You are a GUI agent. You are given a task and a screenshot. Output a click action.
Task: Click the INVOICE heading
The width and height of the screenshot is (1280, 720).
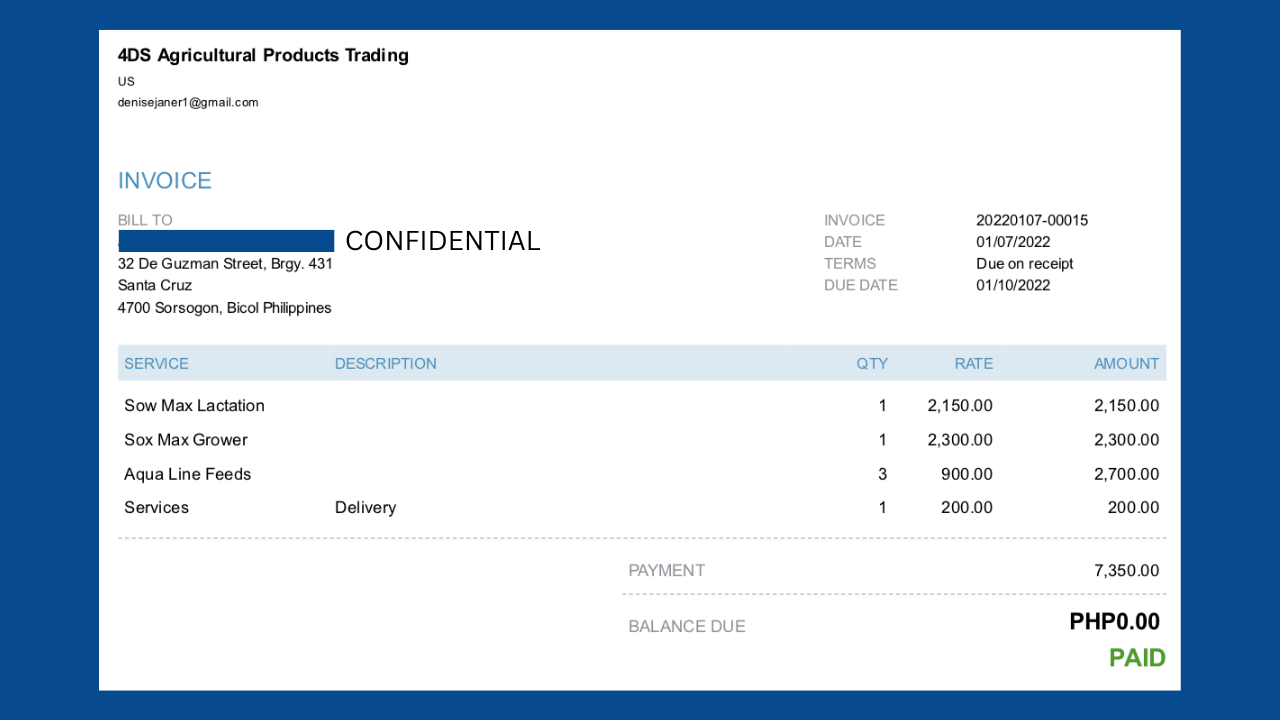pos(165,181)
